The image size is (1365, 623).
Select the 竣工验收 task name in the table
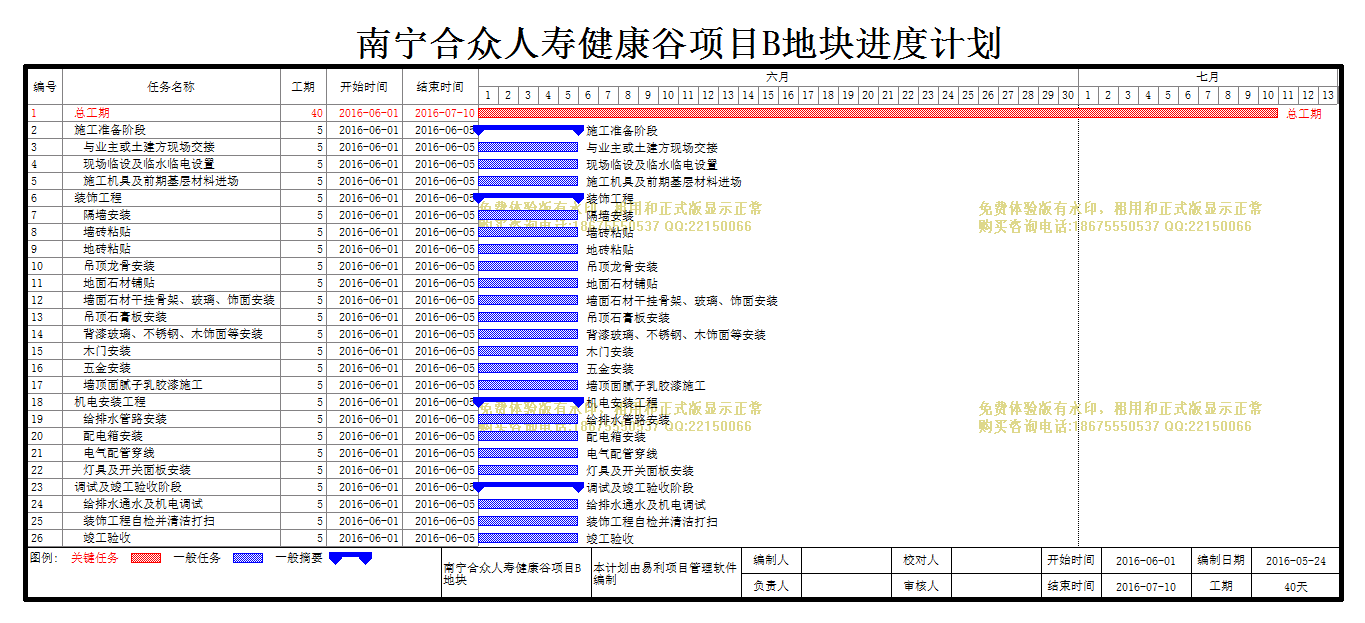(107, 538)
